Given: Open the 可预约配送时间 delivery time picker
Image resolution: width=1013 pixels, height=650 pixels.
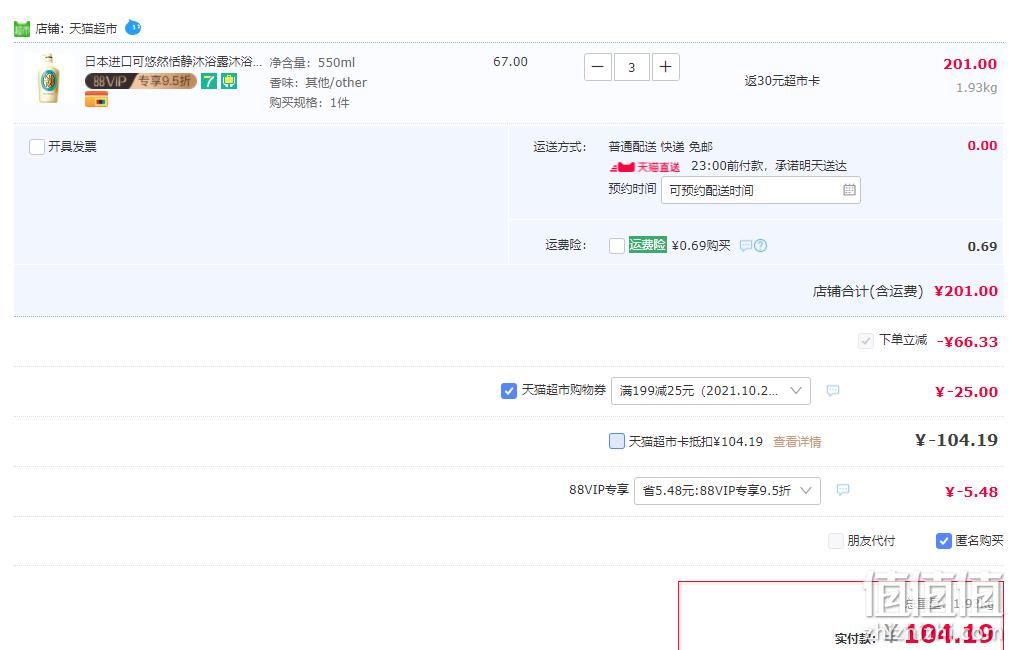Looking at the screenshot, I should click(760, 190).
